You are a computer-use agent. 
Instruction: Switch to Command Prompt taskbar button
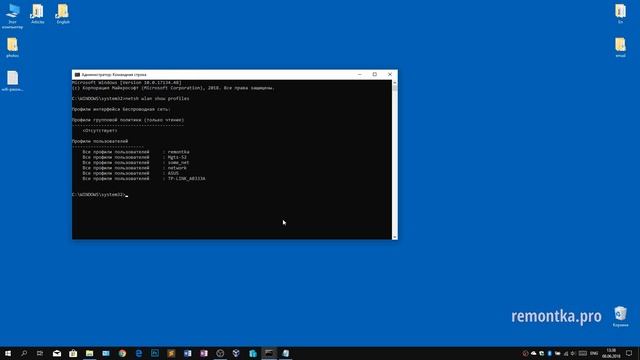(269, 353)
